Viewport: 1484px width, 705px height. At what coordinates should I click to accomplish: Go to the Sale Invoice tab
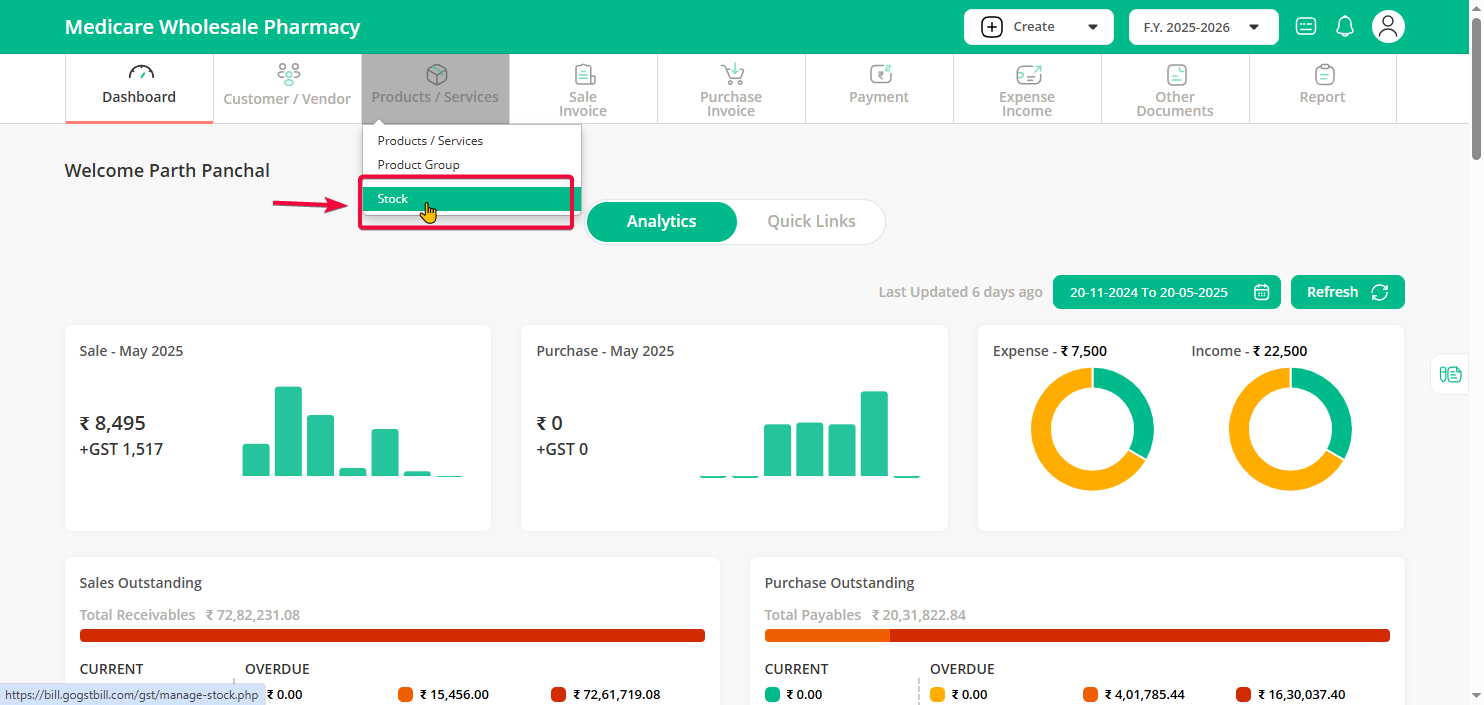pos(583,88)
